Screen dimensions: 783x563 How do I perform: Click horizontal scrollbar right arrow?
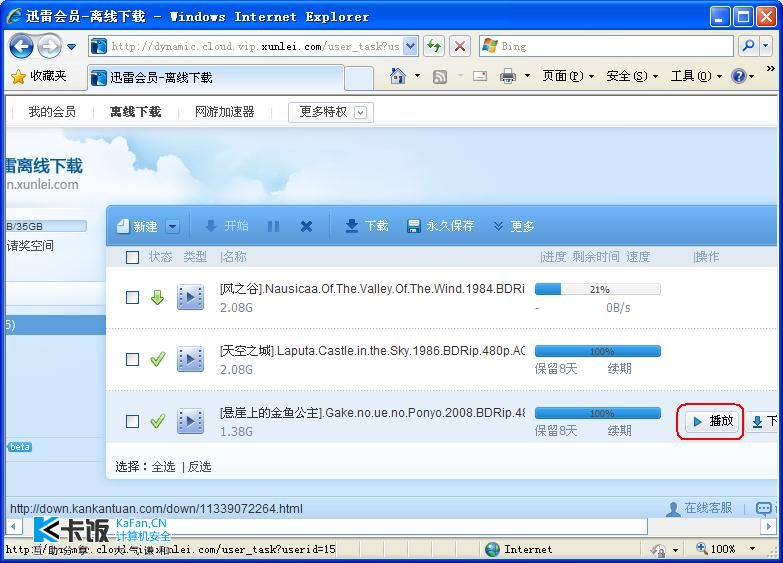pyautogui.click(x=769, y=526)
